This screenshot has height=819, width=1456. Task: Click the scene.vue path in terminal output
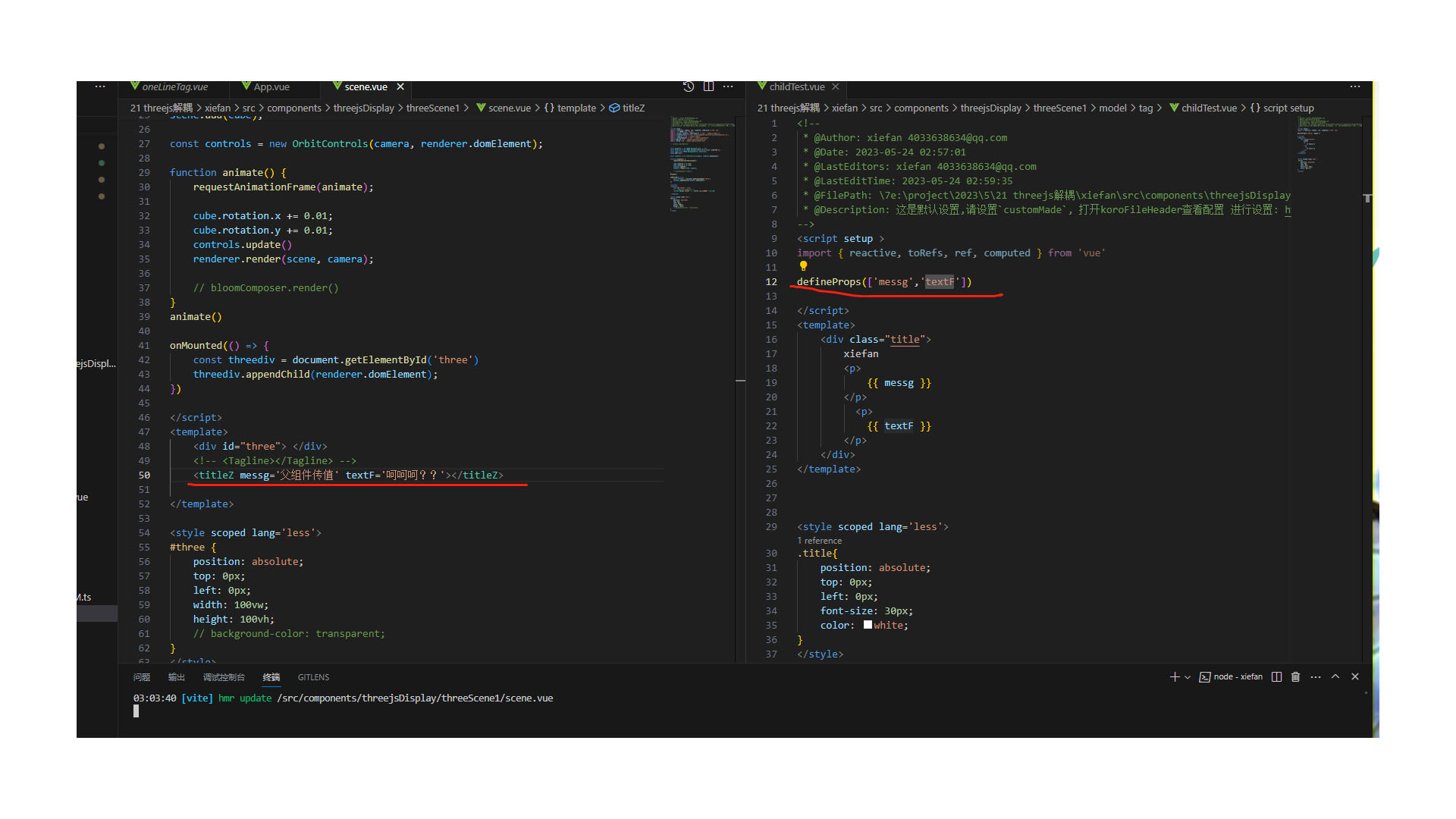[x=415, y=698]
